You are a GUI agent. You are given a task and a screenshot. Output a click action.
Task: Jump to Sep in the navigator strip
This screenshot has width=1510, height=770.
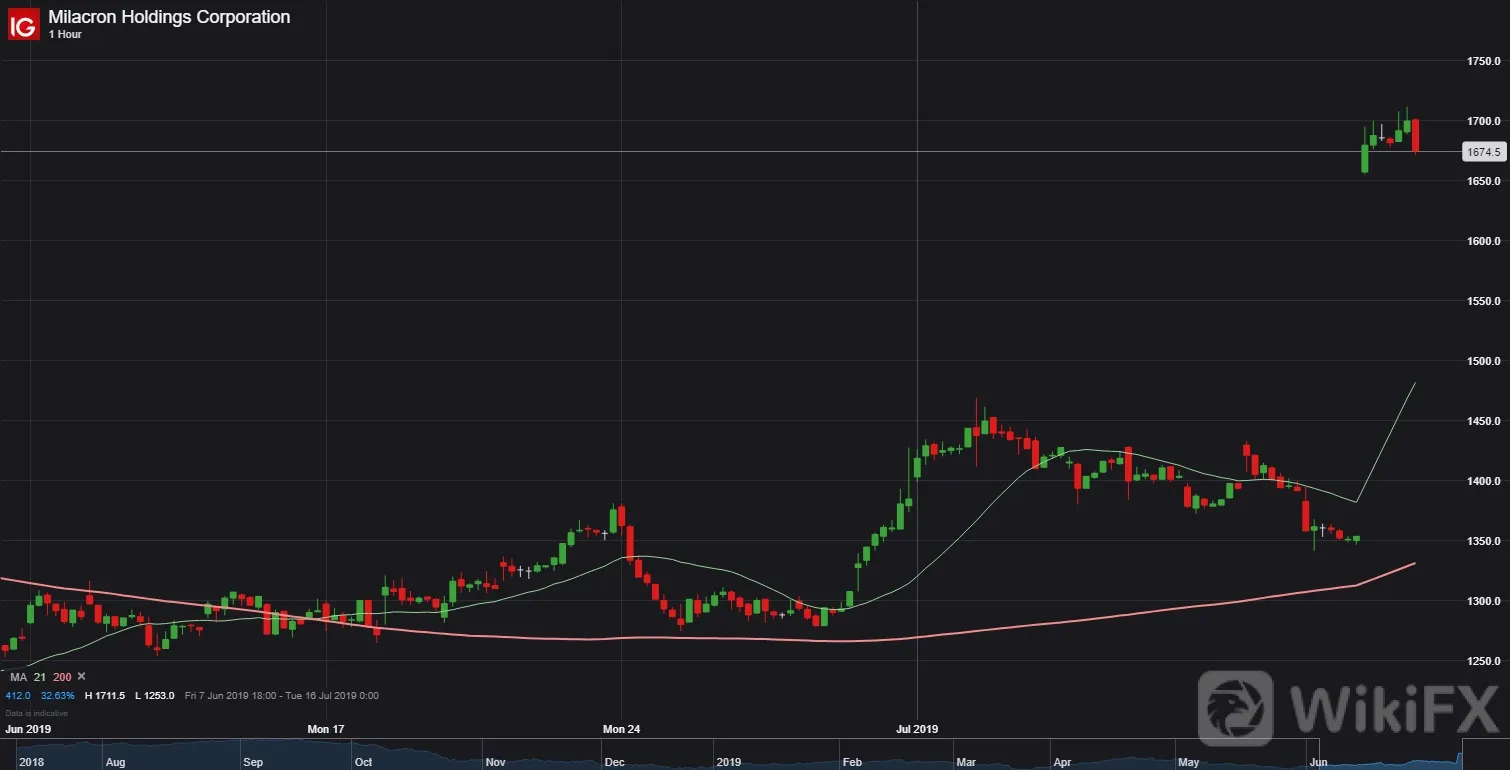coord(253,762)
